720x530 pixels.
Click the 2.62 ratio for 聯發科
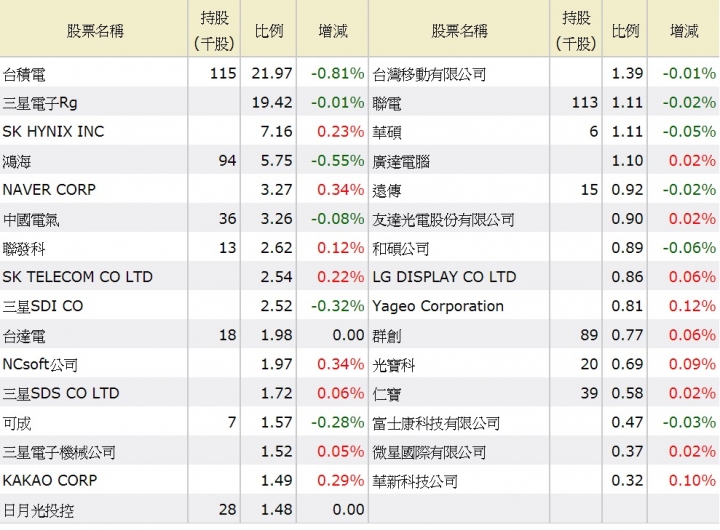click(x=276, y=248)
